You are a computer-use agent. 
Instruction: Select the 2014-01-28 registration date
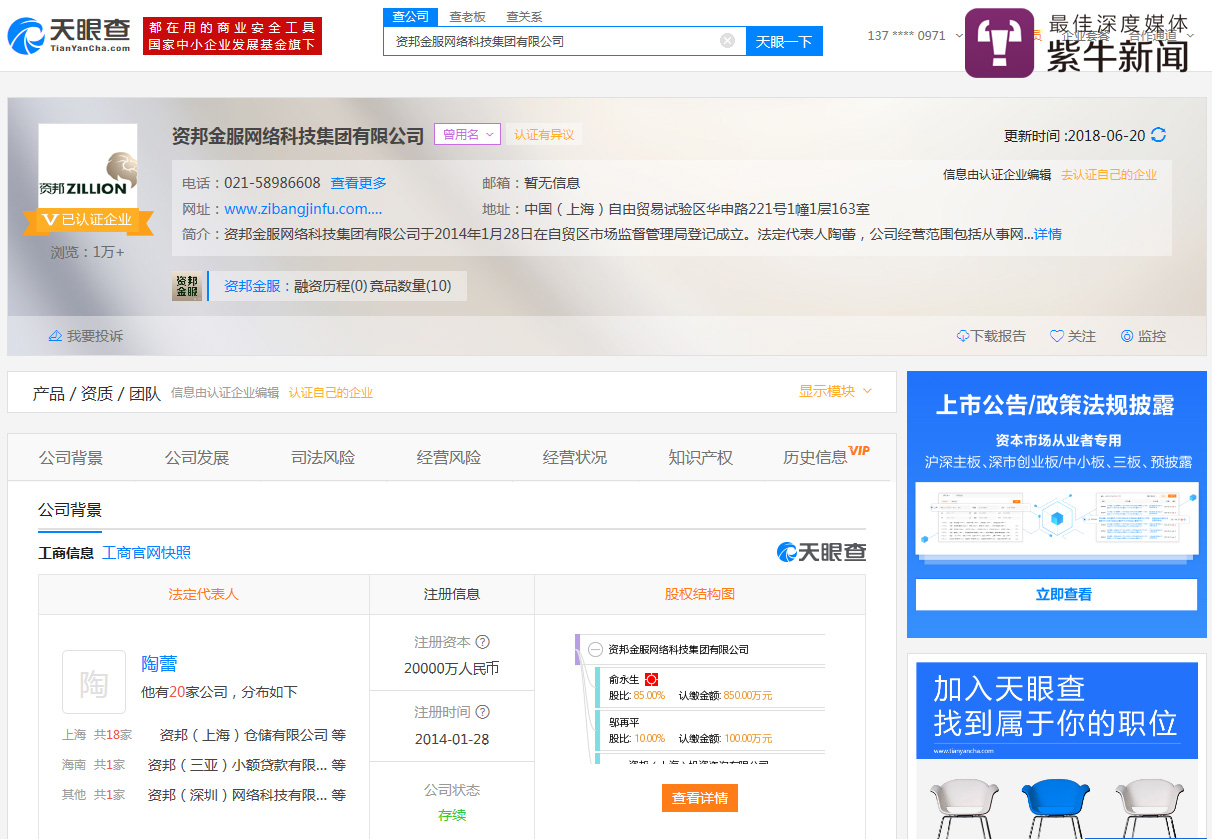tap(452, 739)
